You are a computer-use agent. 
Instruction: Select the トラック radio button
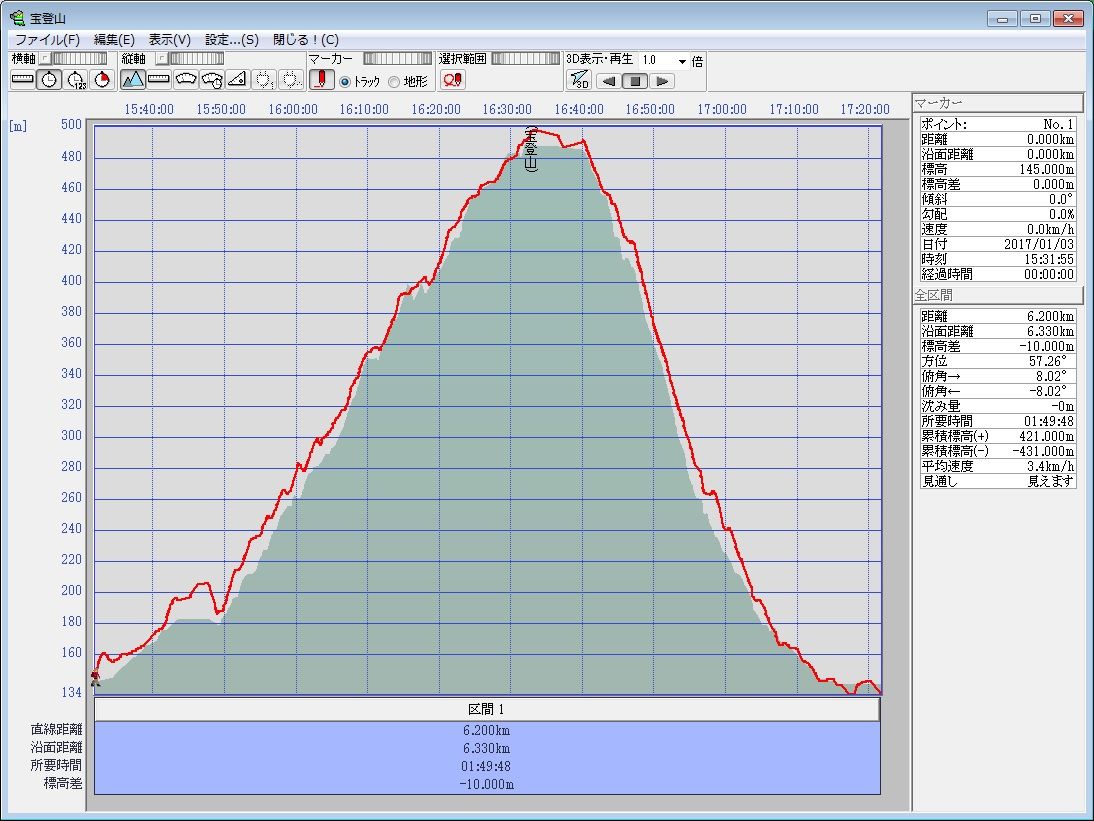[345, 81]
